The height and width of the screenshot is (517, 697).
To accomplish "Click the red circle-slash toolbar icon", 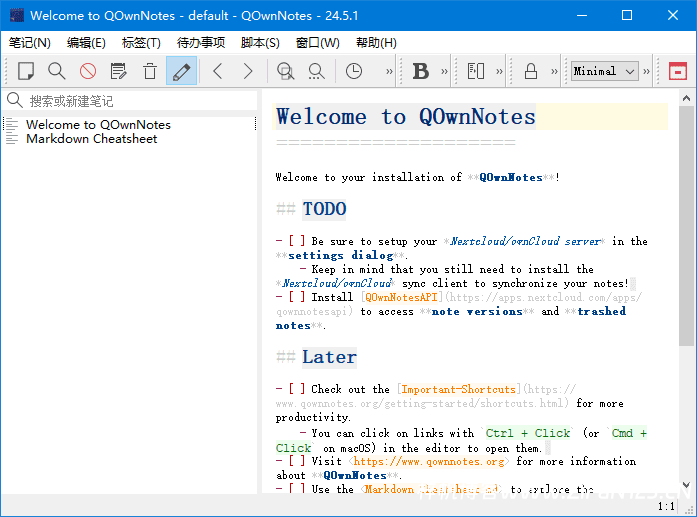I will [88, 71].
